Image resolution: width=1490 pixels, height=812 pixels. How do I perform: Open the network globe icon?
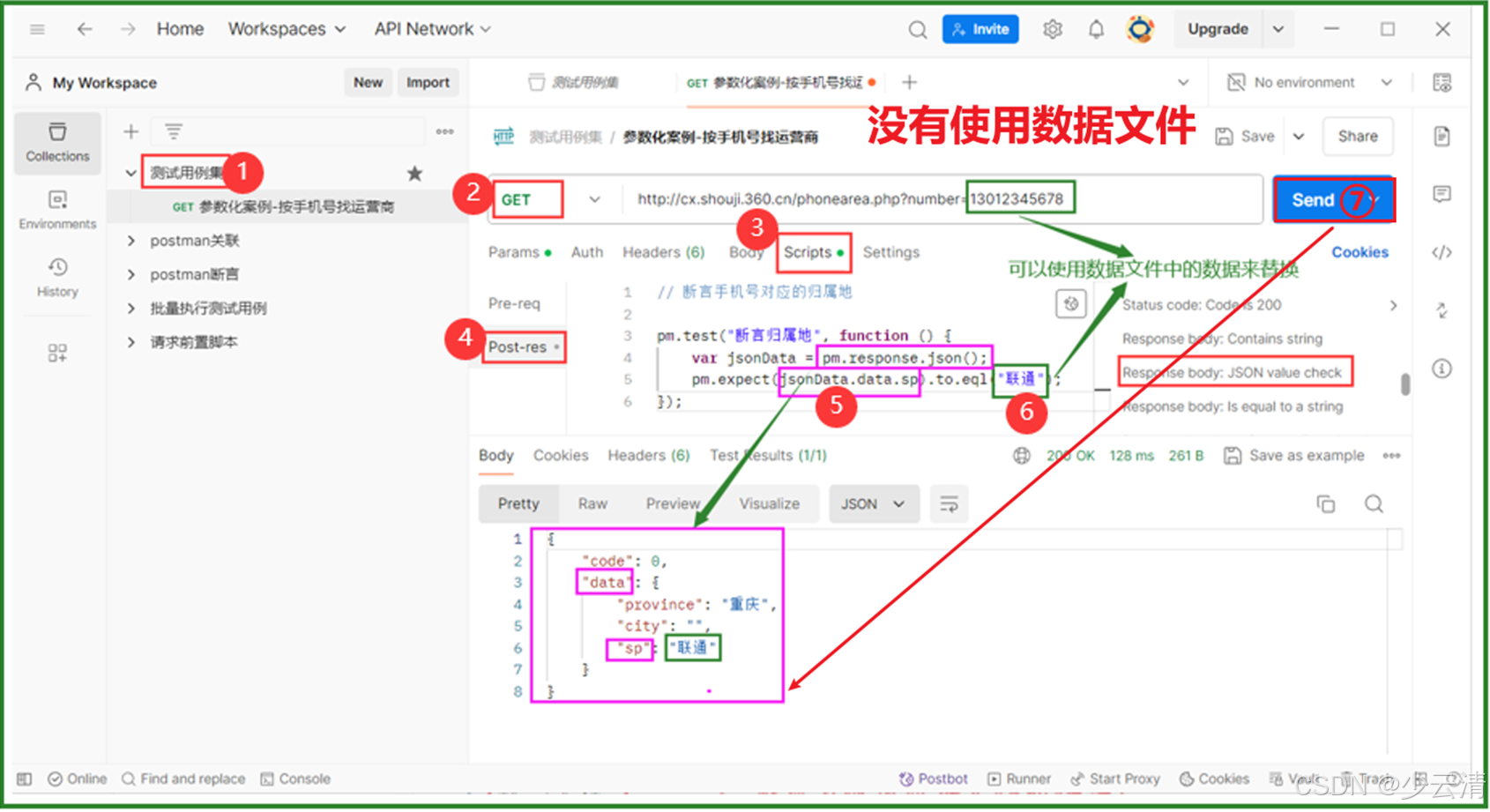tap(1021, 456)
